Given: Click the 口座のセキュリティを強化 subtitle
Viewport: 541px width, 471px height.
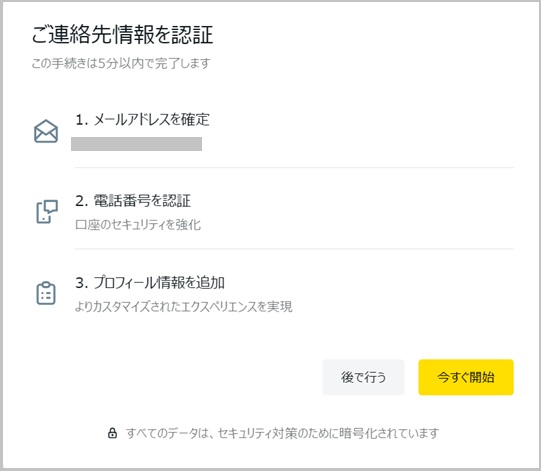Looking at the screenshot, I should (x=138, y=225).
